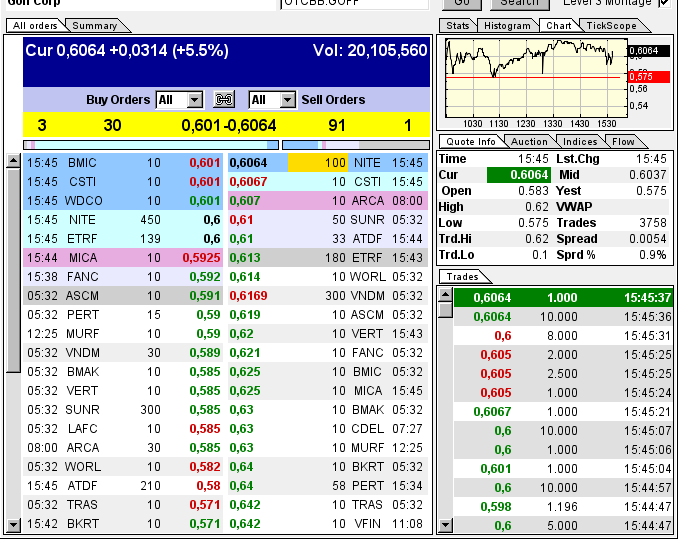
Task: Click the sell-side depth bar
Action: pos(356,145)
